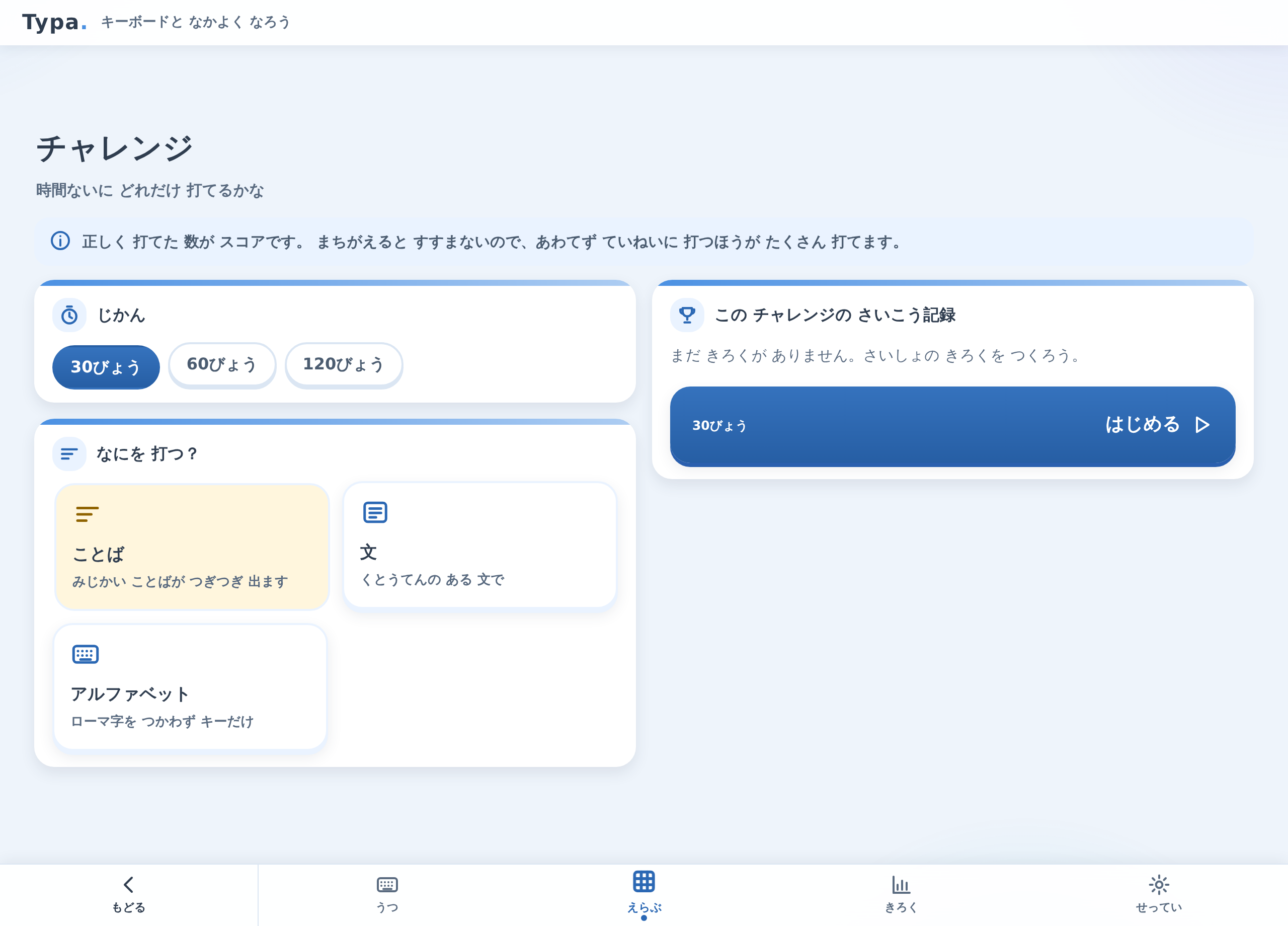The image size is (1288, 926).
Task: Select the 30びょう time option
Action: 106,367
